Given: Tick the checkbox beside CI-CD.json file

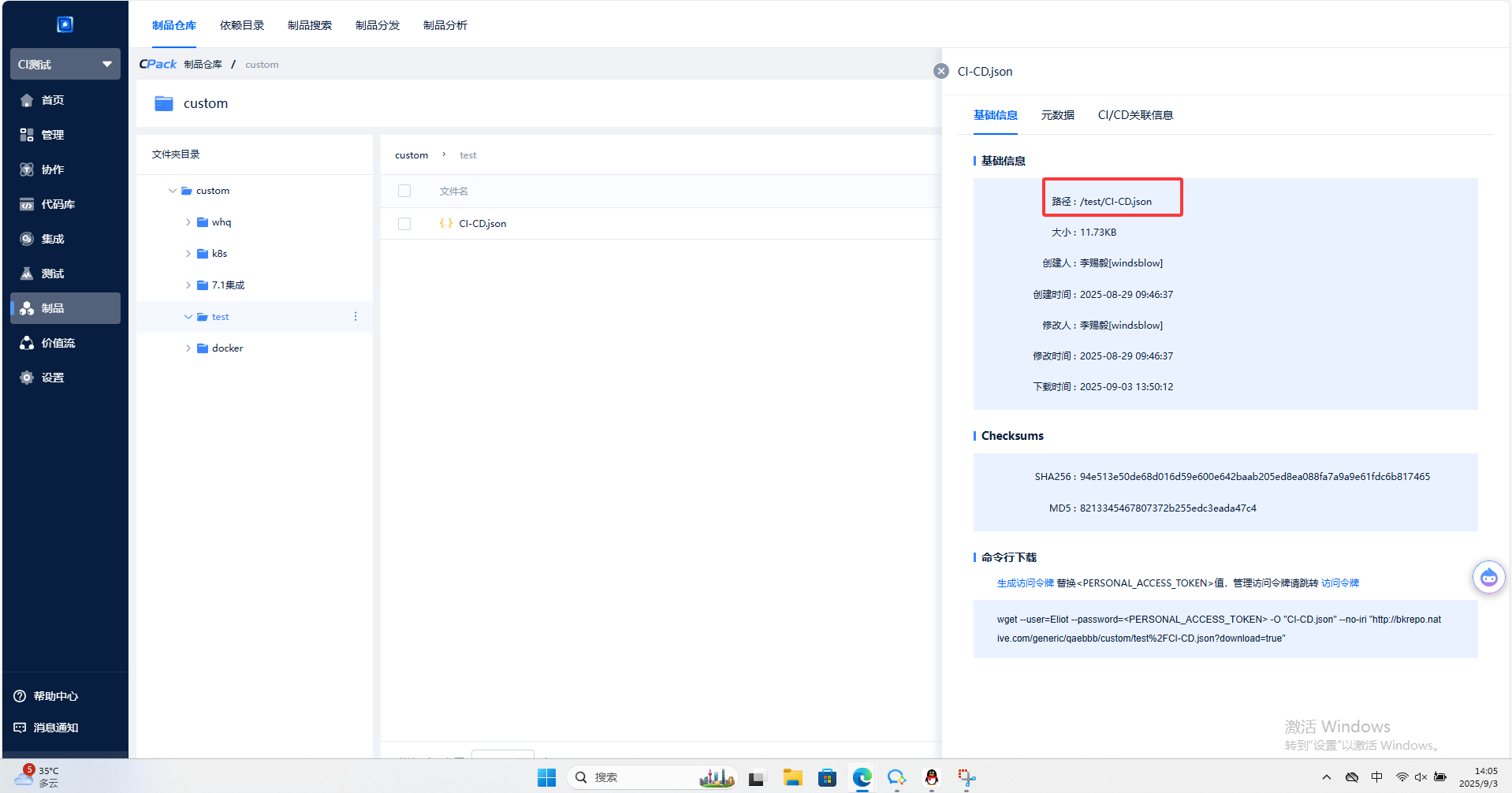Looking at the screenshot, I should point(404,224).
